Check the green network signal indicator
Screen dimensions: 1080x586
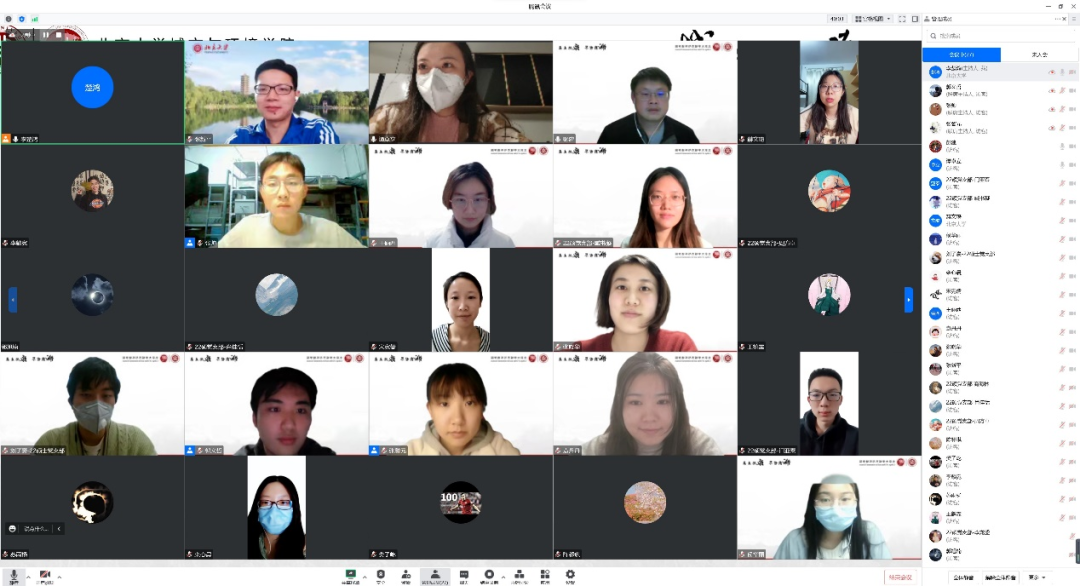35,18
